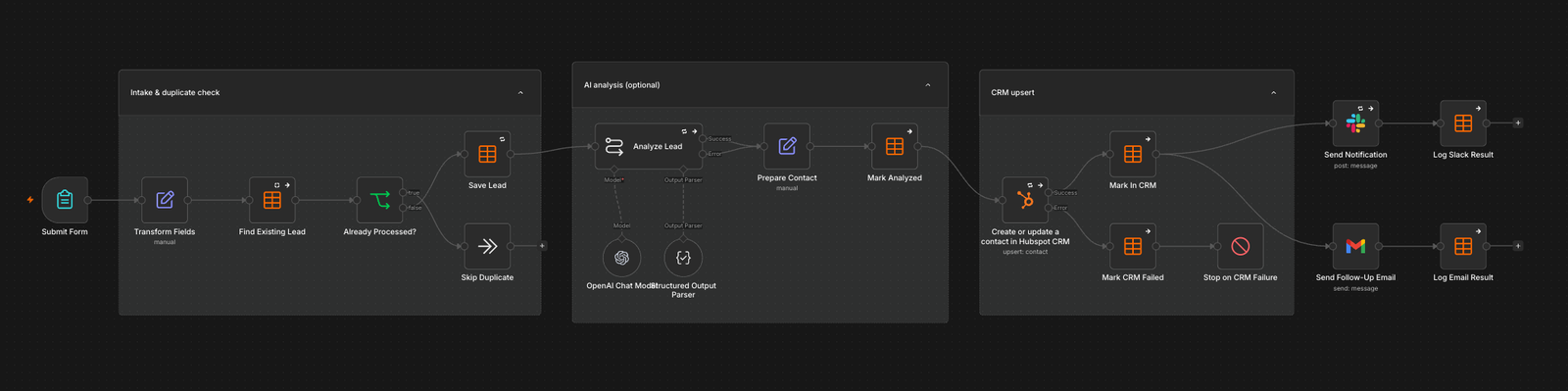The width and height of the screenshot is (1568, 391).
Task: Click the Success output port of the HubSpot node
Action: point(1049,193)
